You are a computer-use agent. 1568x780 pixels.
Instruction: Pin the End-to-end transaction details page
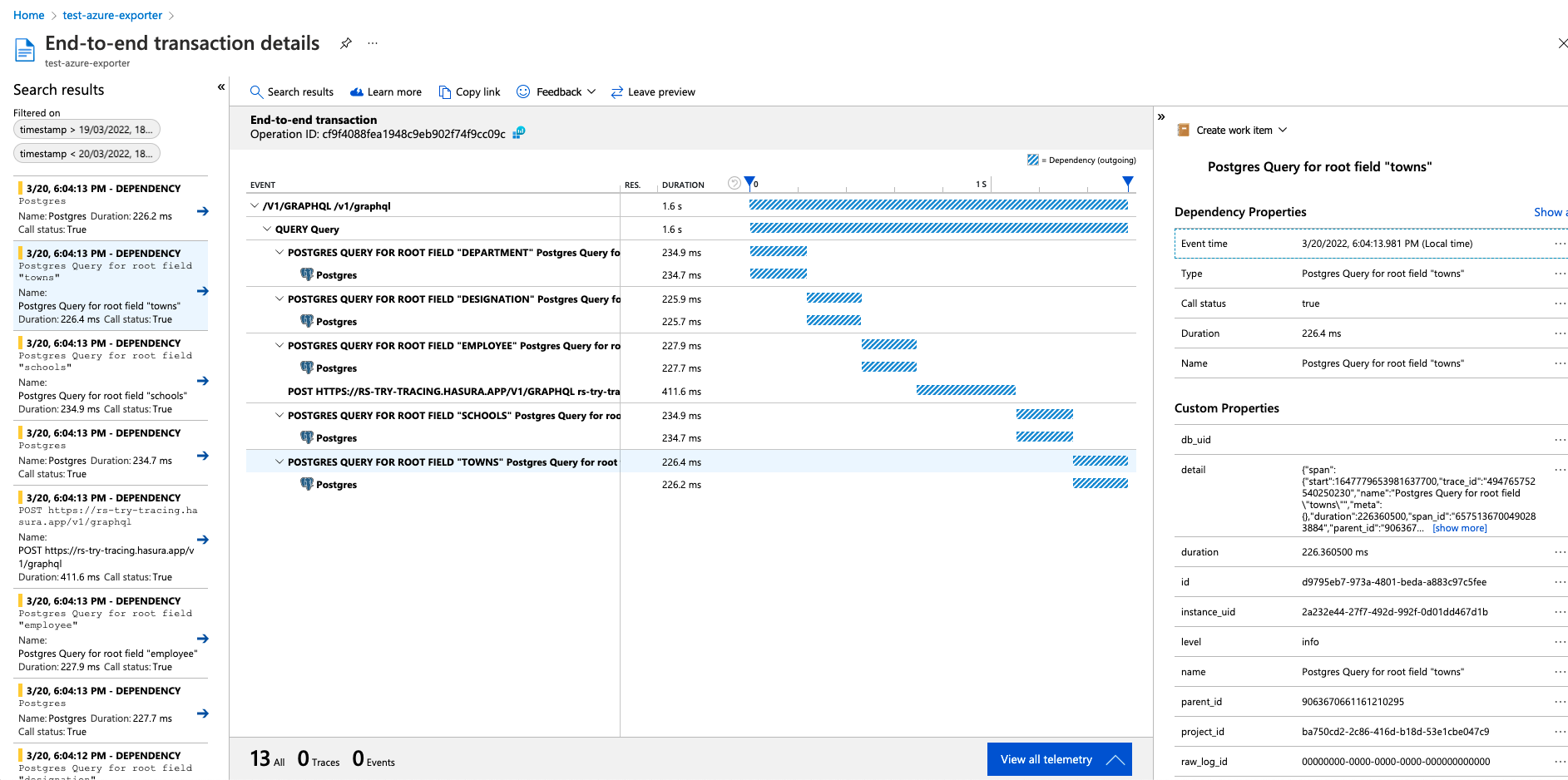(x=346, y=43)
